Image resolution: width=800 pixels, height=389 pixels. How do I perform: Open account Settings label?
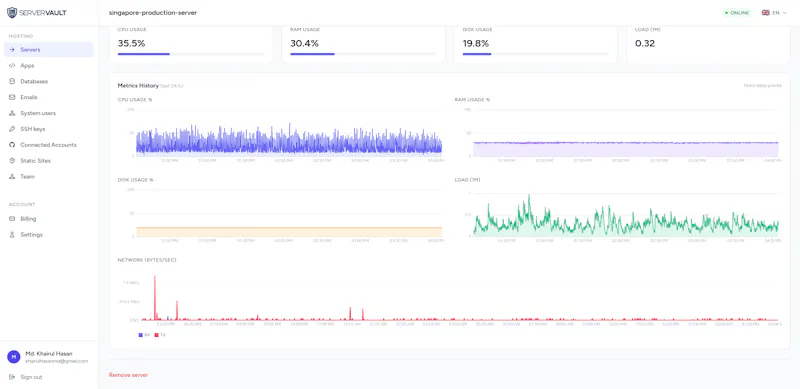tap(32, 234)
